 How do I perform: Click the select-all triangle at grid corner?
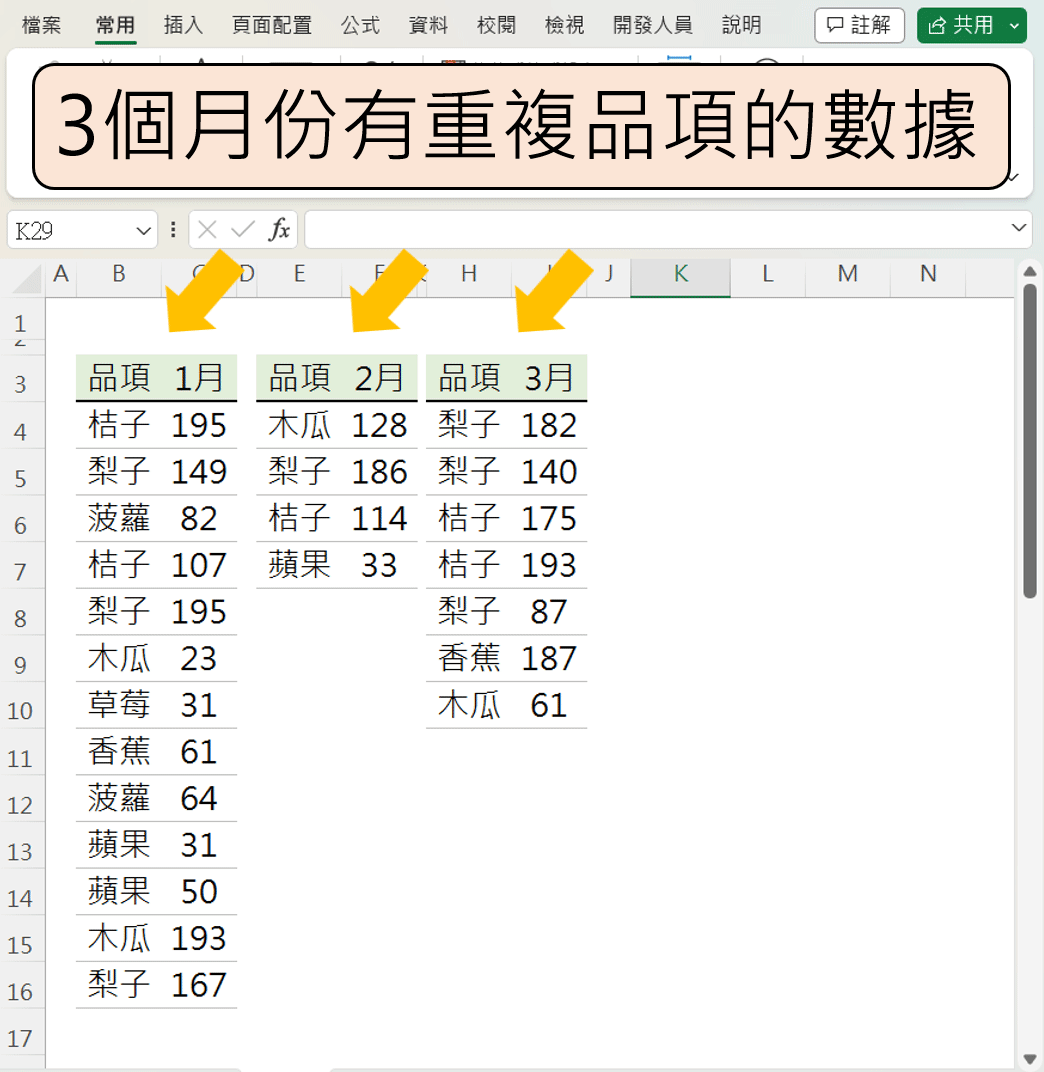coord(27,278)
